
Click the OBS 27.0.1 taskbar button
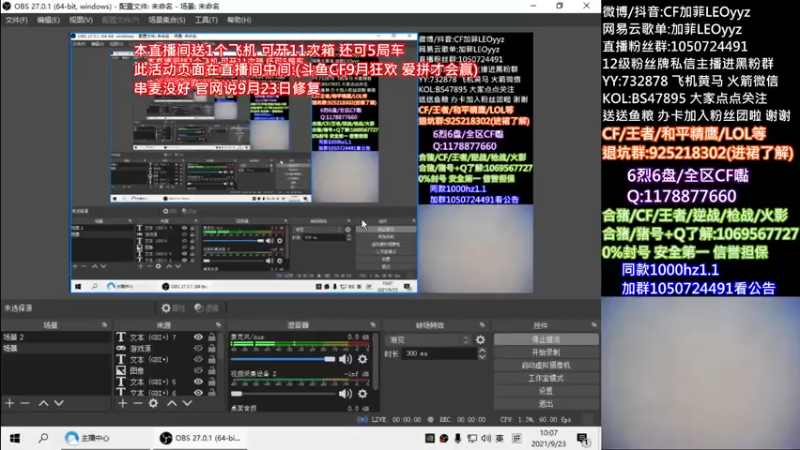(x=200, y=438)
